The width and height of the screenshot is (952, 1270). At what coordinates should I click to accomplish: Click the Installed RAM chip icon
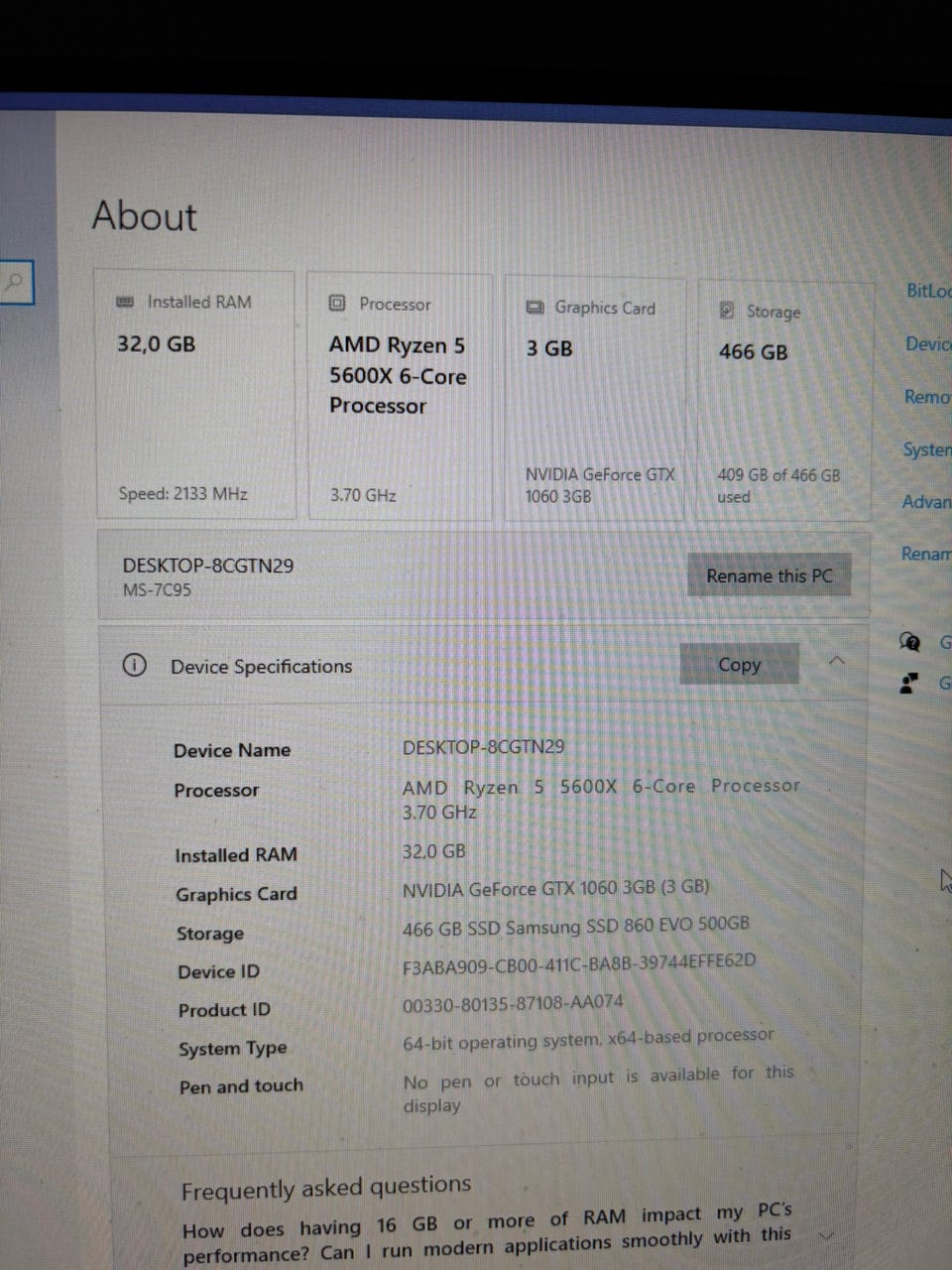pyautogui.click(x=125, y=302)
